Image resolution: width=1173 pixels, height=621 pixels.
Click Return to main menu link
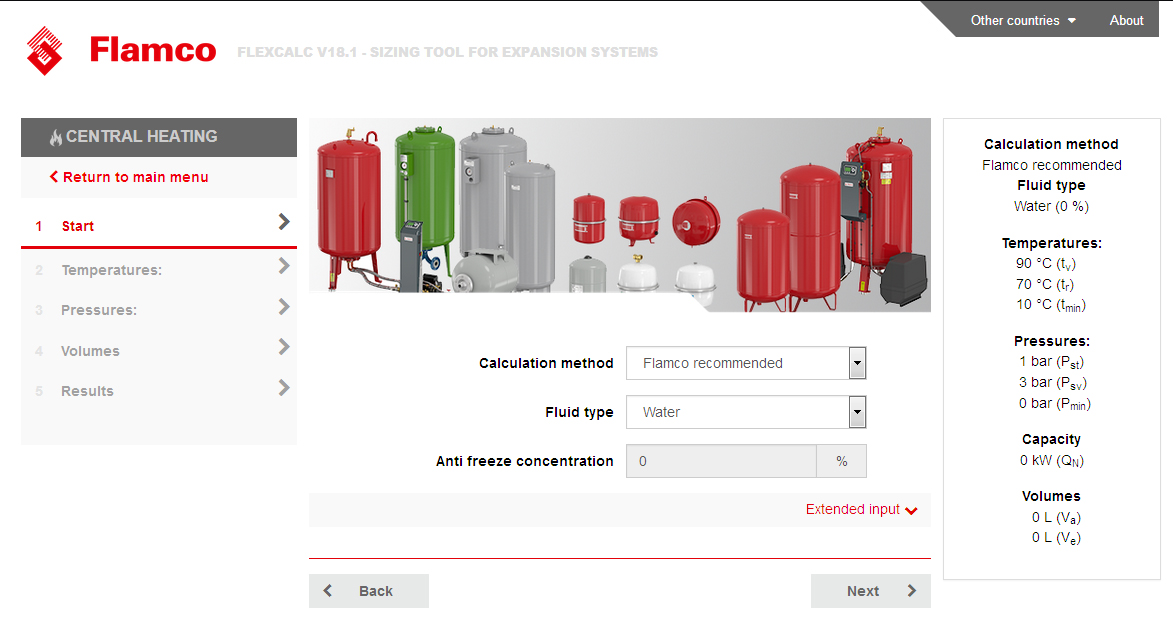[129, 177]
